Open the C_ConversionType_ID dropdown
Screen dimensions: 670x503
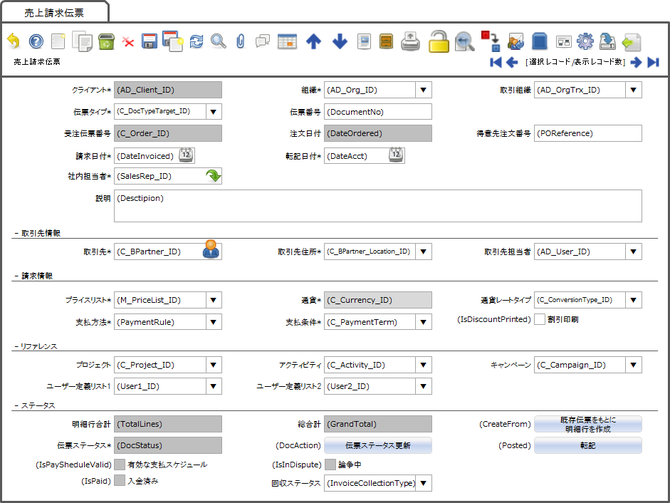634,300
